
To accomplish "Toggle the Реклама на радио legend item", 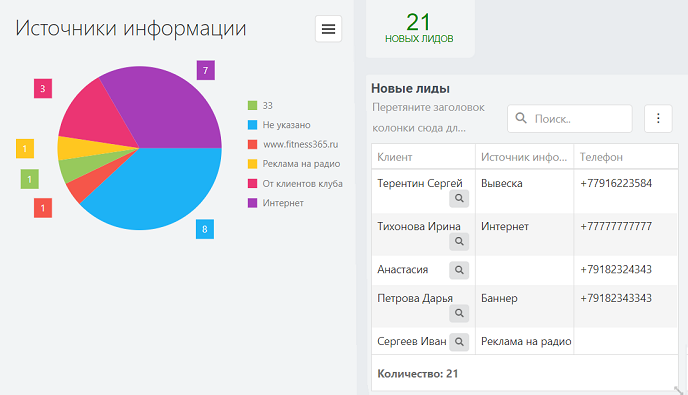I will click(x=294, y=164).
